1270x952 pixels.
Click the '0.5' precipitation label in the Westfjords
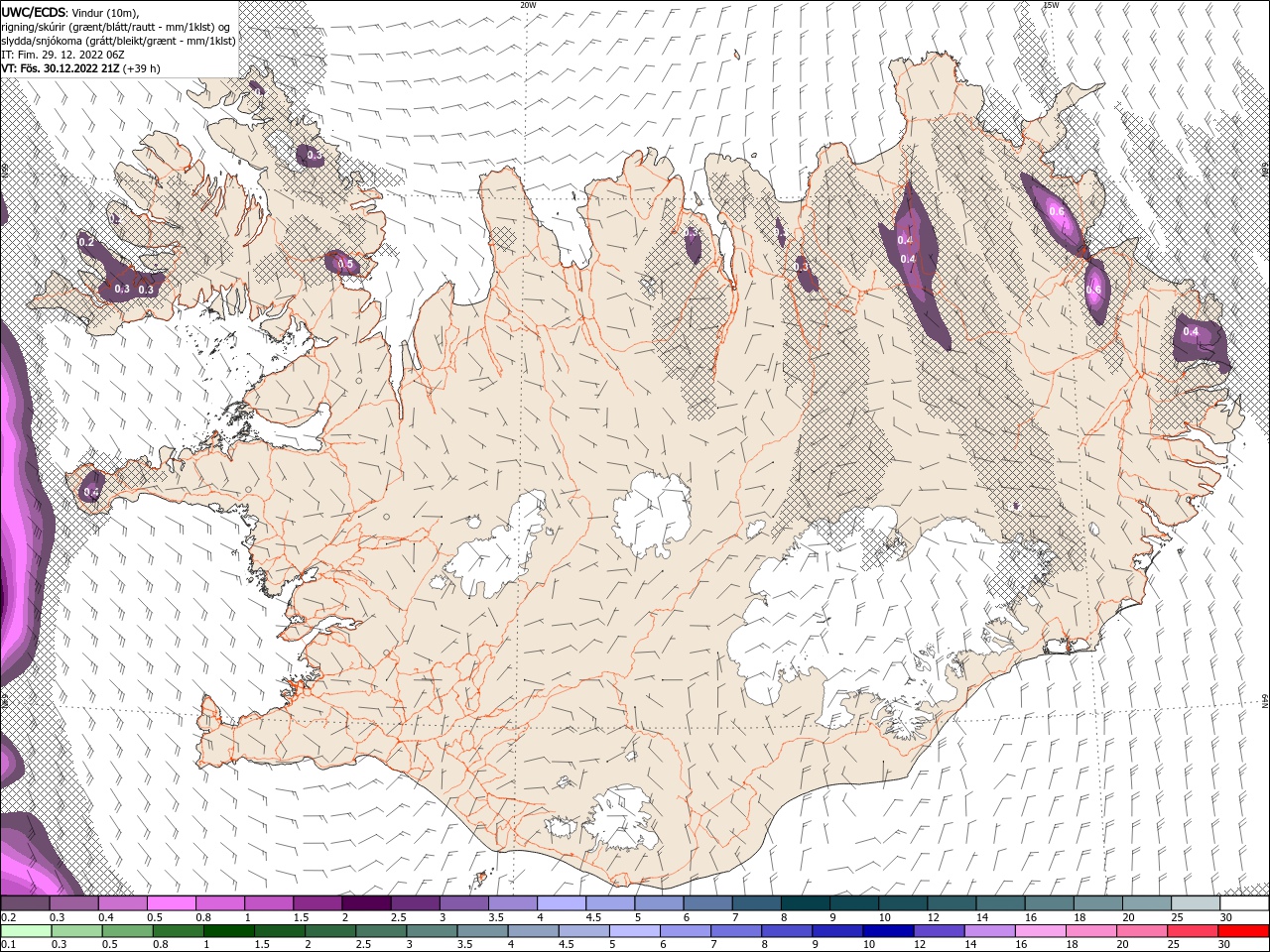coord(345,264)
